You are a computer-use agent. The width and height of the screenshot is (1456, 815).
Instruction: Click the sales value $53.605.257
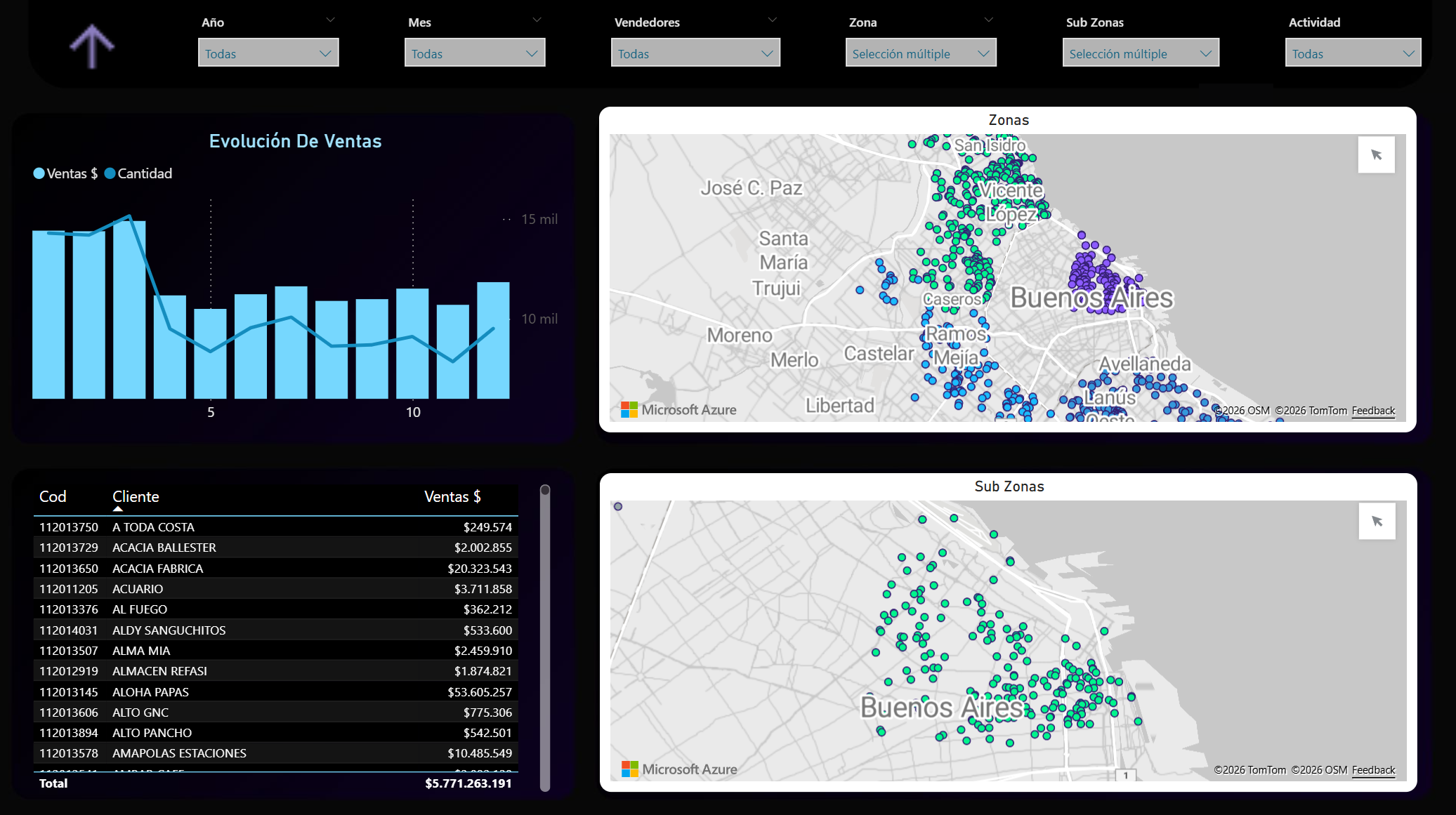tap(480, 692)
